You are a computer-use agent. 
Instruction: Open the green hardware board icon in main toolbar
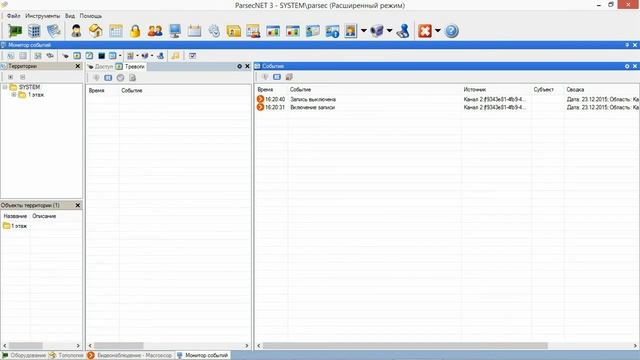[15, 31]
